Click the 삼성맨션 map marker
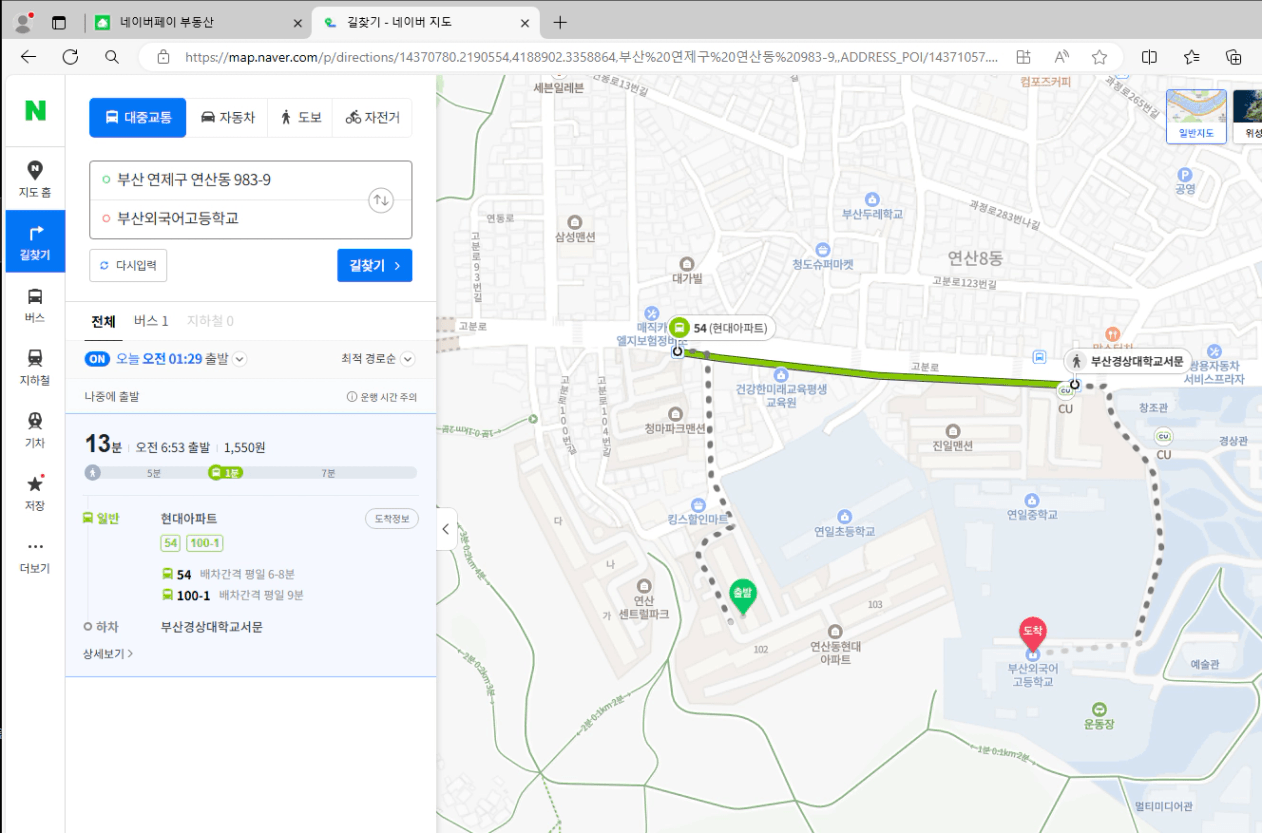 coord(575,222)
